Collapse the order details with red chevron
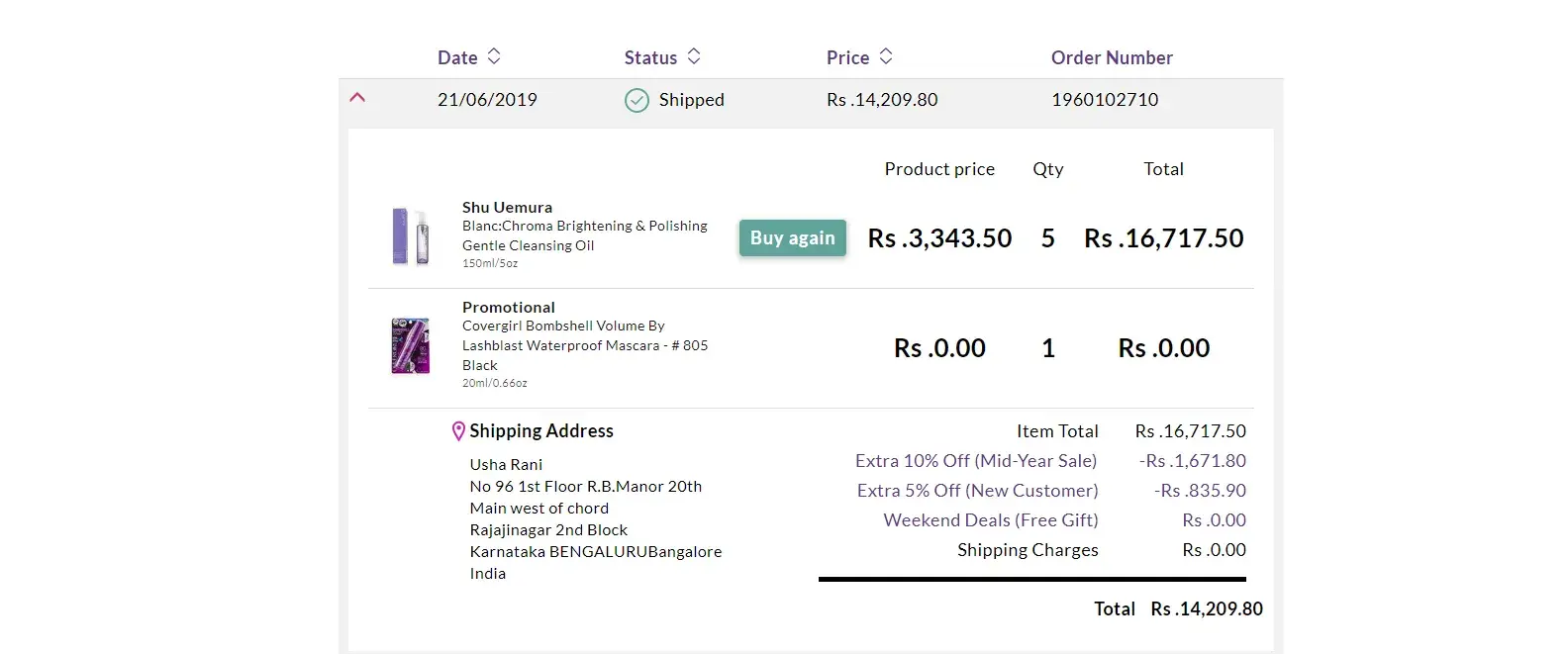The image size is (1568, 654). coord(358,98)
